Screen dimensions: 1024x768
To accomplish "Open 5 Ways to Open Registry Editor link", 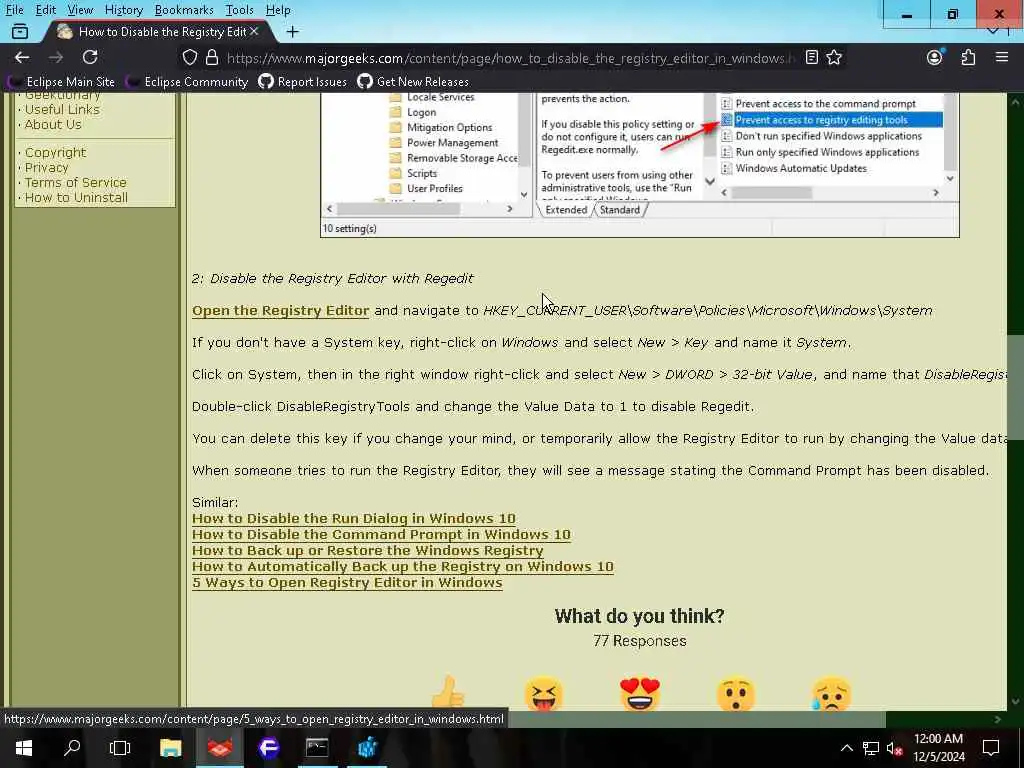I will coord(347,583).
